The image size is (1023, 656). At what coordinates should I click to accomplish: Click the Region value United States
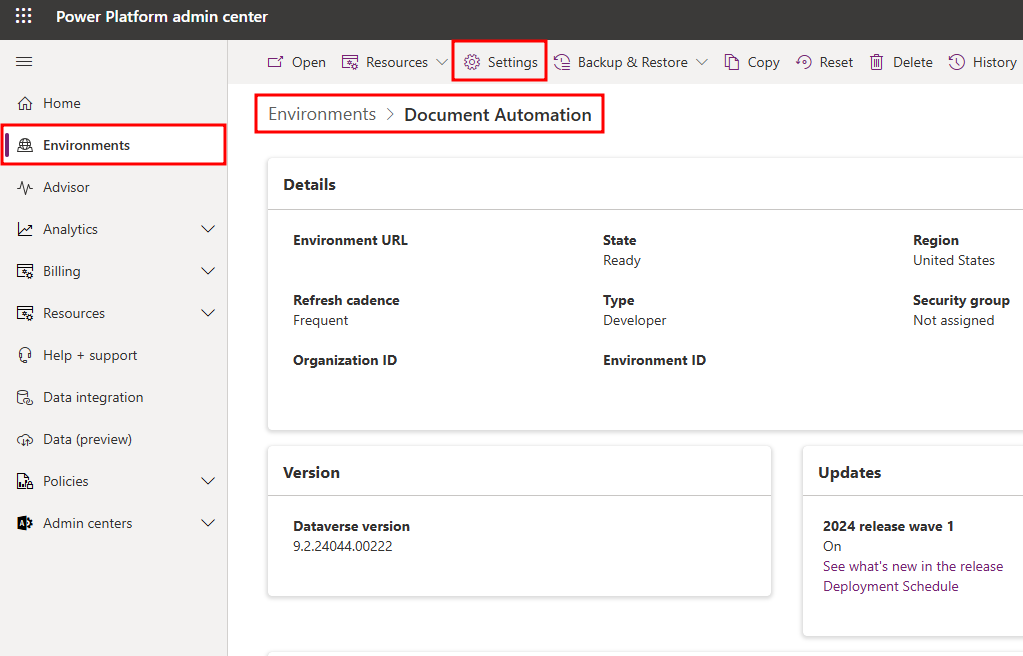tap(954, 260)
